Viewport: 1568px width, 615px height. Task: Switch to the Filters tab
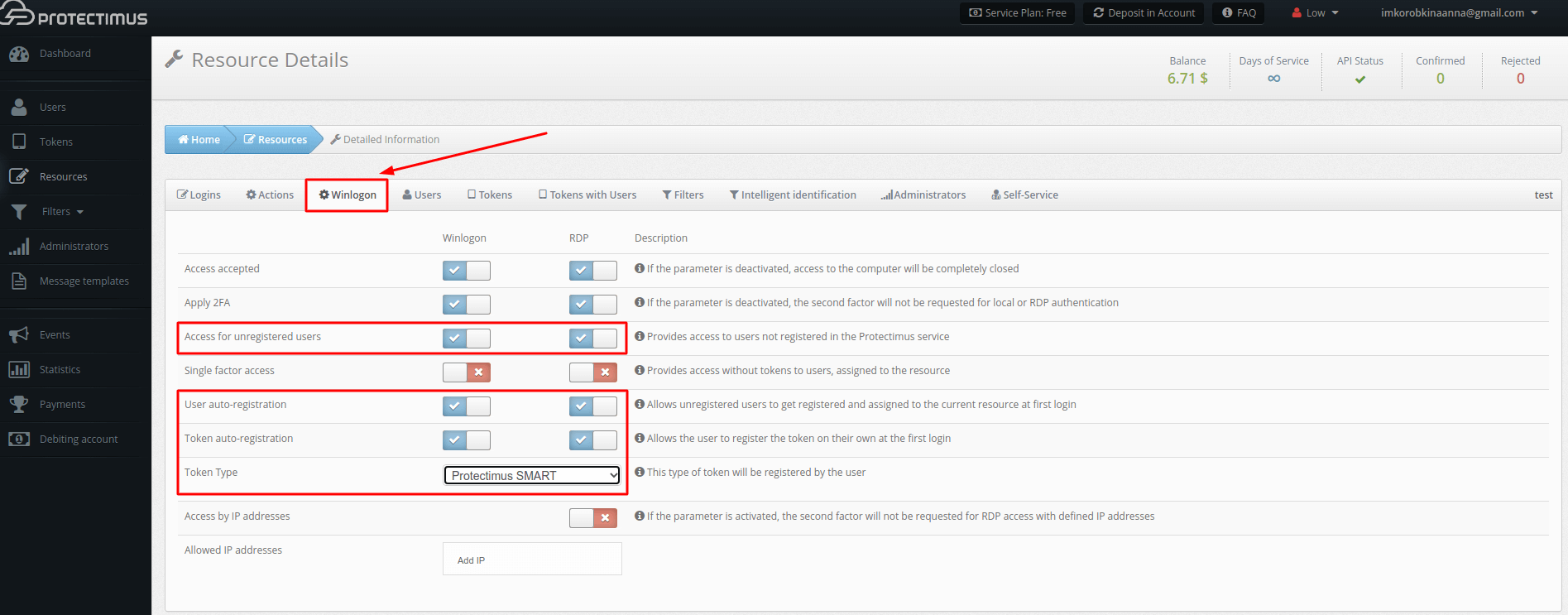(x=683, y=195)
